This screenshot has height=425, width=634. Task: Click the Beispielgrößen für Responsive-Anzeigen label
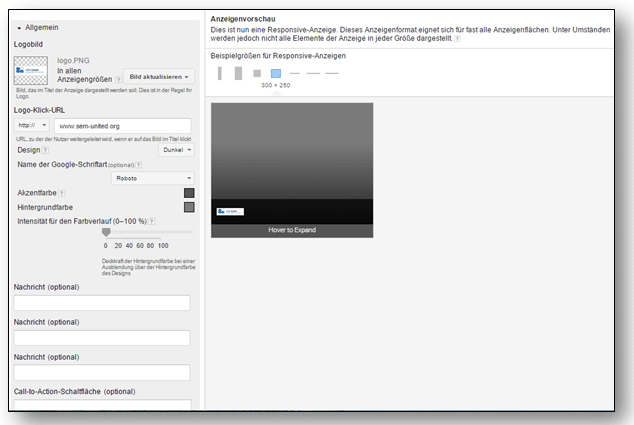tap(278, 56)
